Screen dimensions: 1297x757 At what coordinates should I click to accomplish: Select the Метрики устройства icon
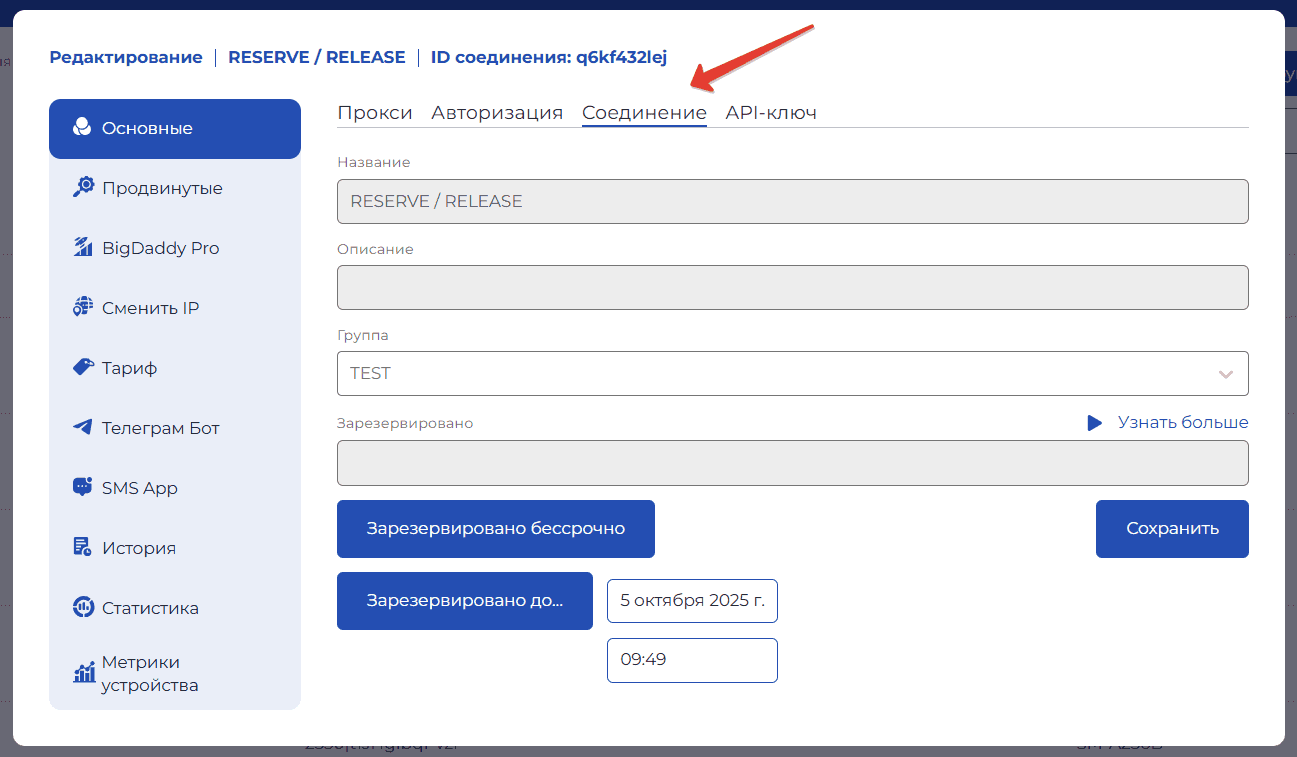pos(83,673)
